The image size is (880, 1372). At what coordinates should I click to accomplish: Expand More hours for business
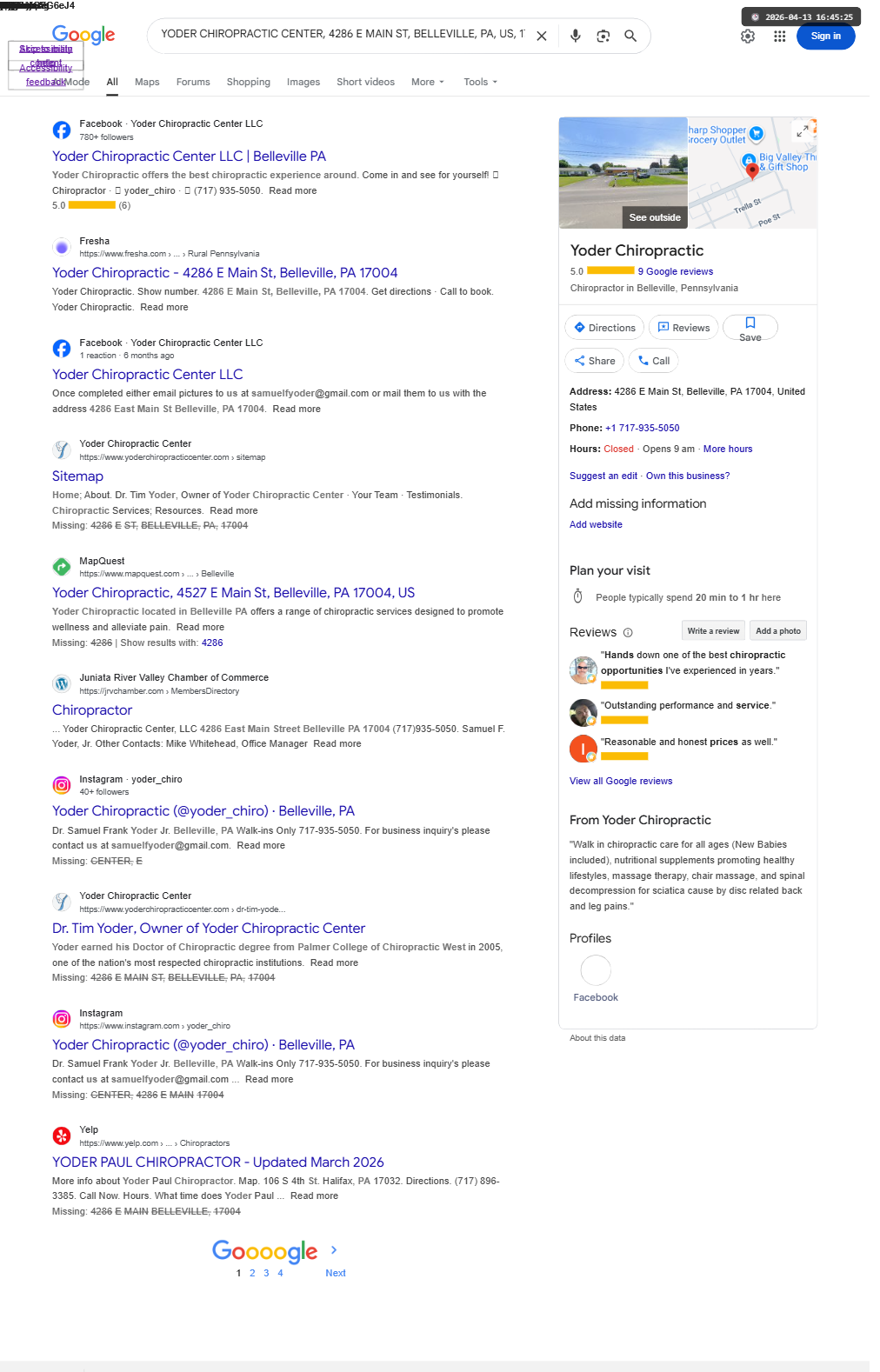tap(728, 450)
